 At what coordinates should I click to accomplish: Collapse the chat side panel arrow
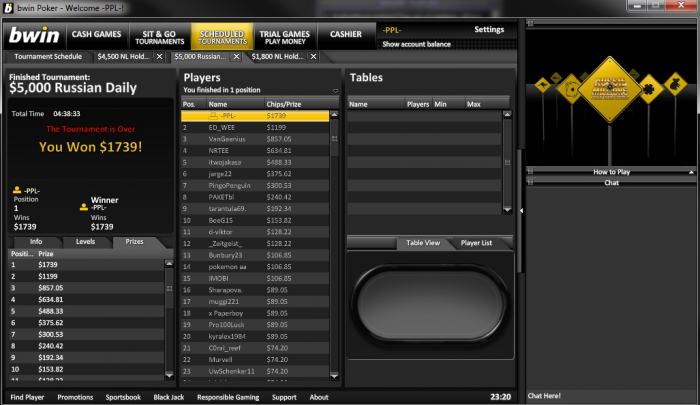pos(521,210)
